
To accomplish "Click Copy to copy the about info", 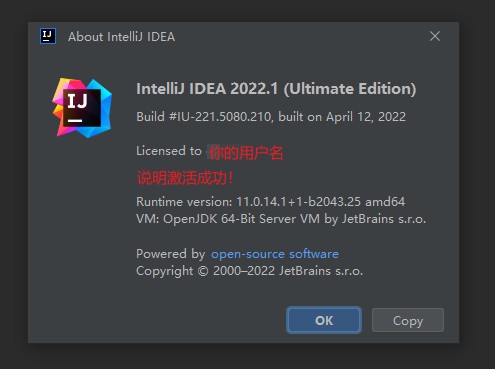I will [408, 320].
